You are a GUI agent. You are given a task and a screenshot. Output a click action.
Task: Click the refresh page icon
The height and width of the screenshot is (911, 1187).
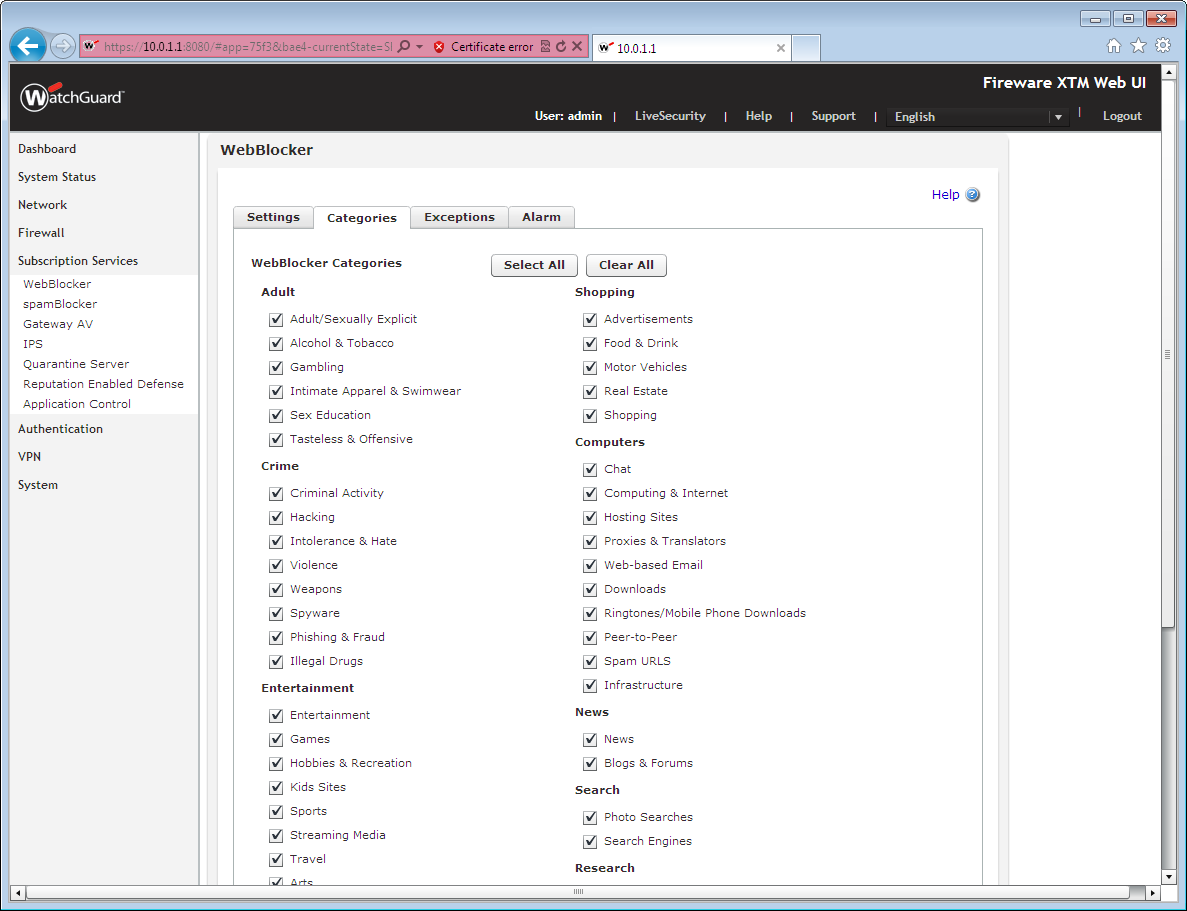561,46
